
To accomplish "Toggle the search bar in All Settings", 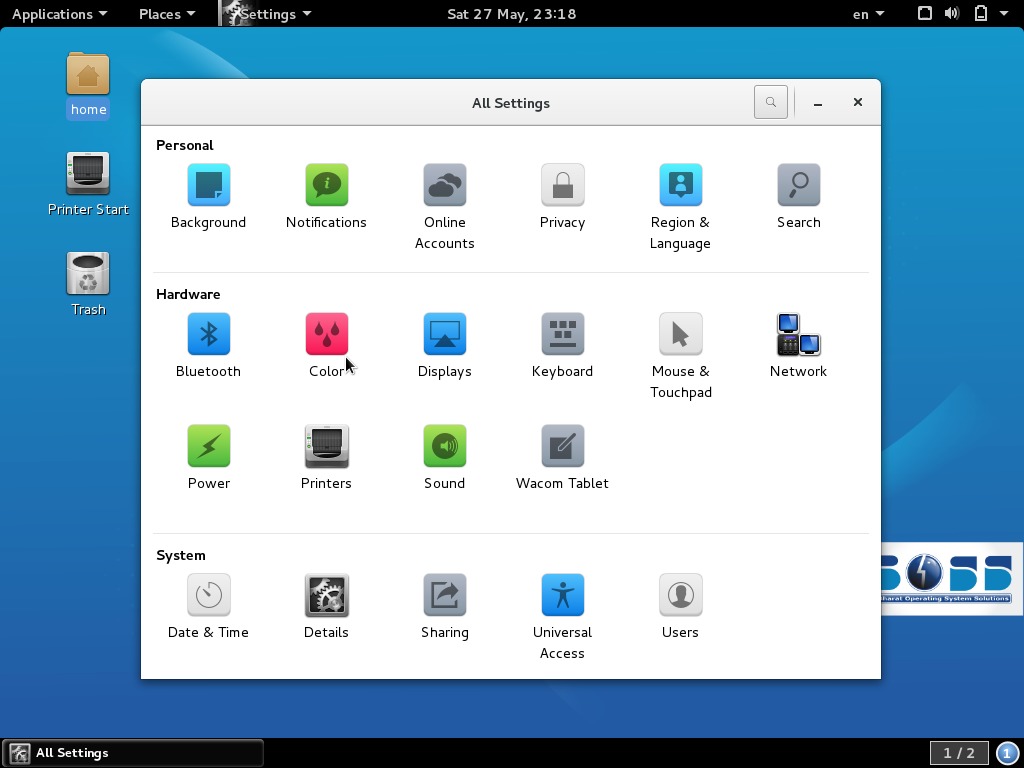I will (770, 102).
